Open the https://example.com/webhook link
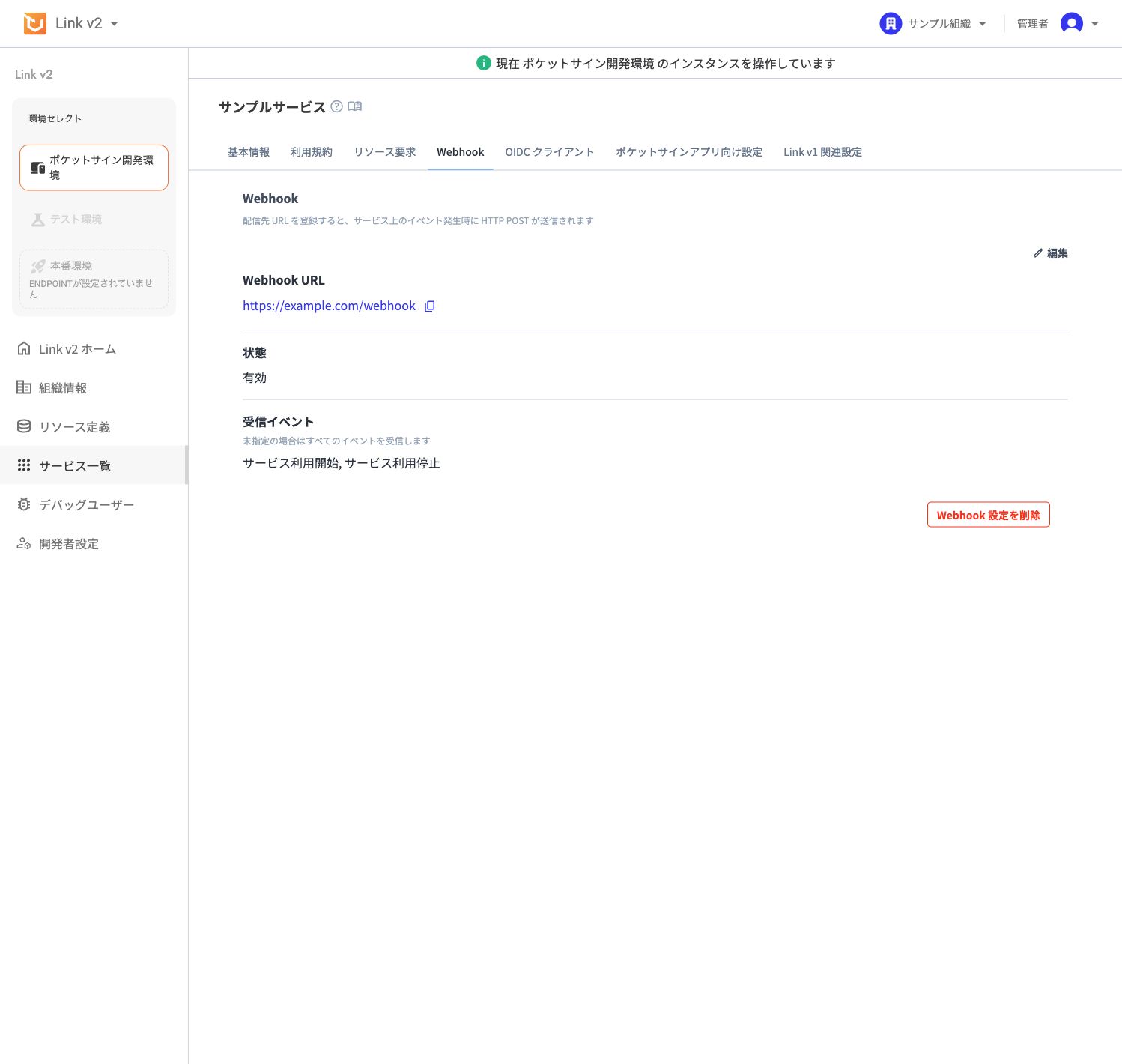The width and height of the screenshot is (1122, 1064). 329,306
